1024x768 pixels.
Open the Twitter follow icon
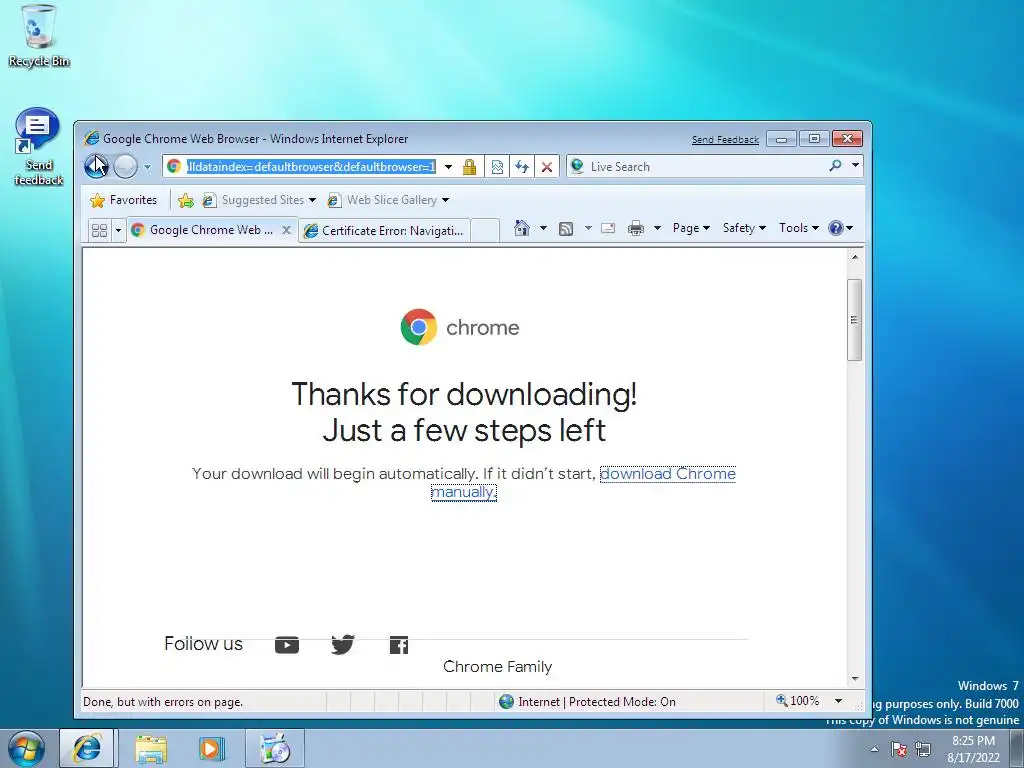tap(343, 645)
